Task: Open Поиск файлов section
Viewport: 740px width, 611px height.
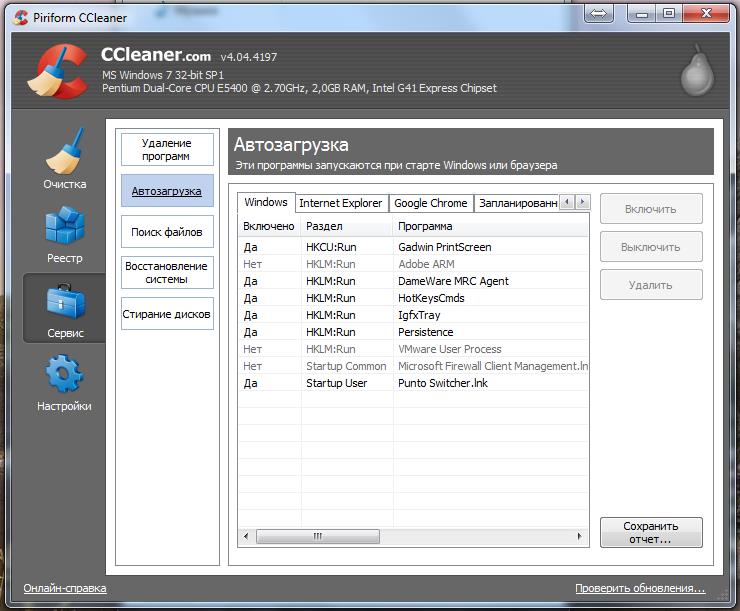Action: tap(167, 232)
